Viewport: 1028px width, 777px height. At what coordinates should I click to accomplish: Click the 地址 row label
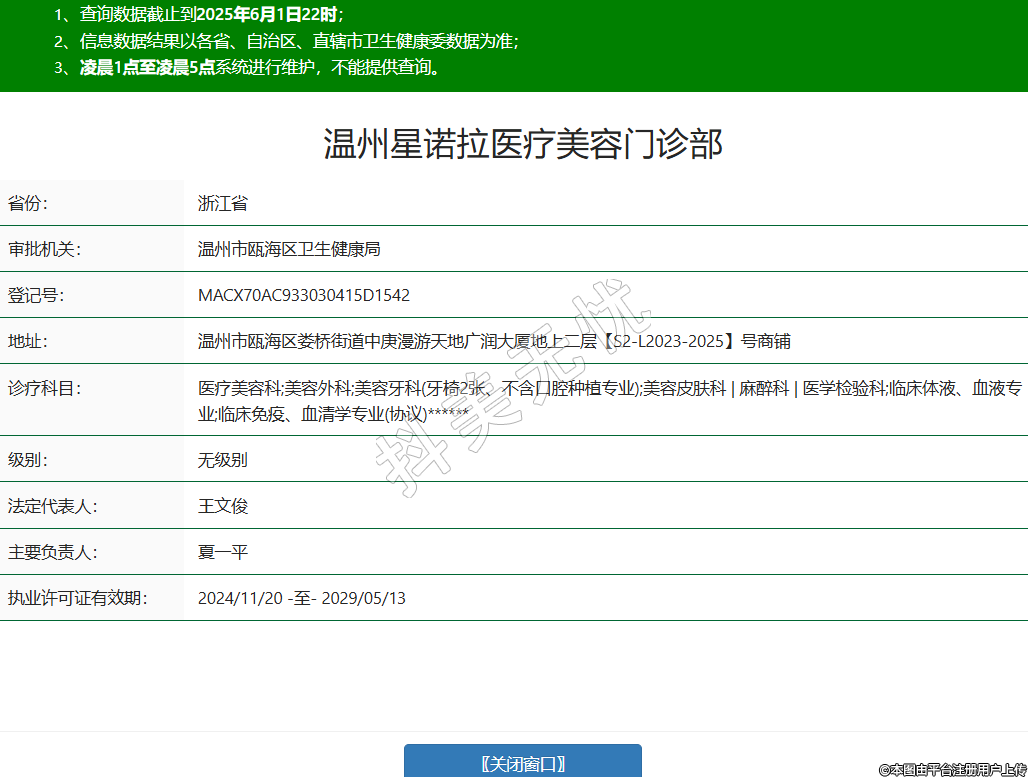coord(28,341)
